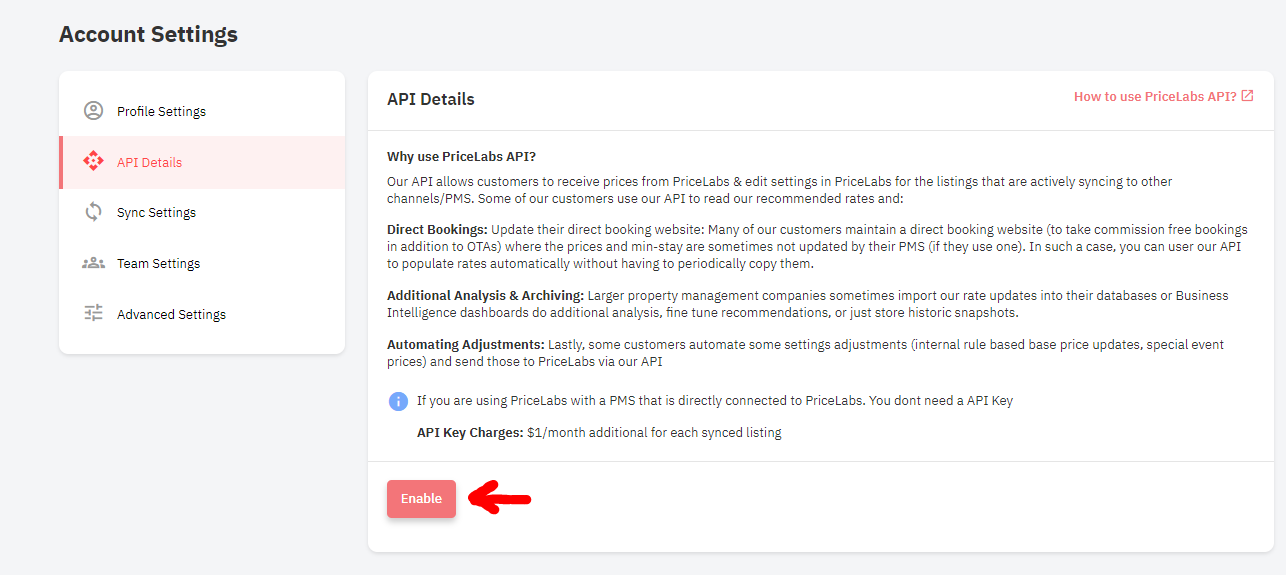1286x575 pixels.
Task: Open the Profile Settings menu item
Action: tap(202, 111)
